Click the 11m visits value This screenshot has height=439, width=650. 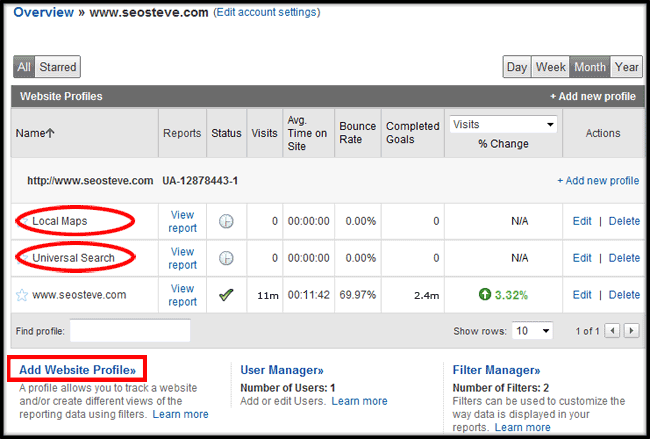pos(268,296)
